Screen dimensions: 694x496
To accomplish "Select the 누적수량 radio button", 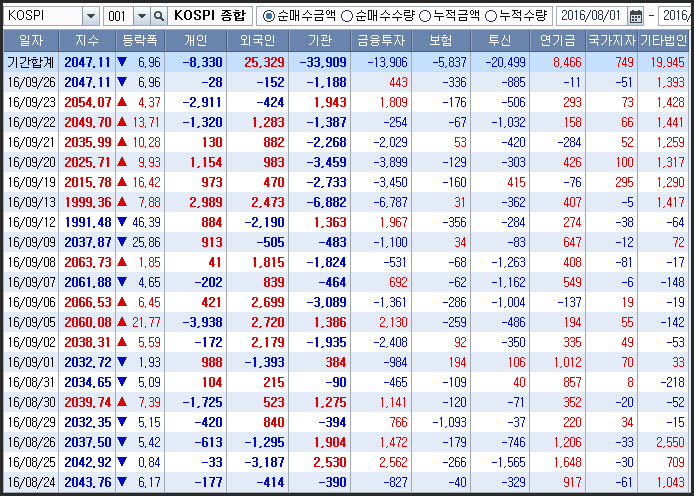I will pyautogui.click(x=490, y=16).
